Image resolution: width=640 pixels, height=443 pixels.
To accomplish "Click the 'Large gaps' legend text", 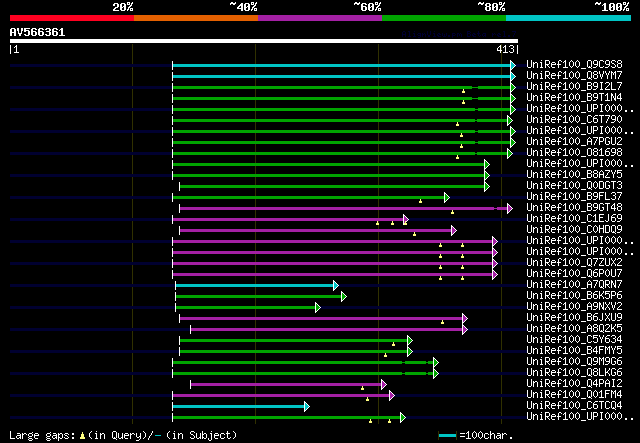I will [x=42, y=435].
